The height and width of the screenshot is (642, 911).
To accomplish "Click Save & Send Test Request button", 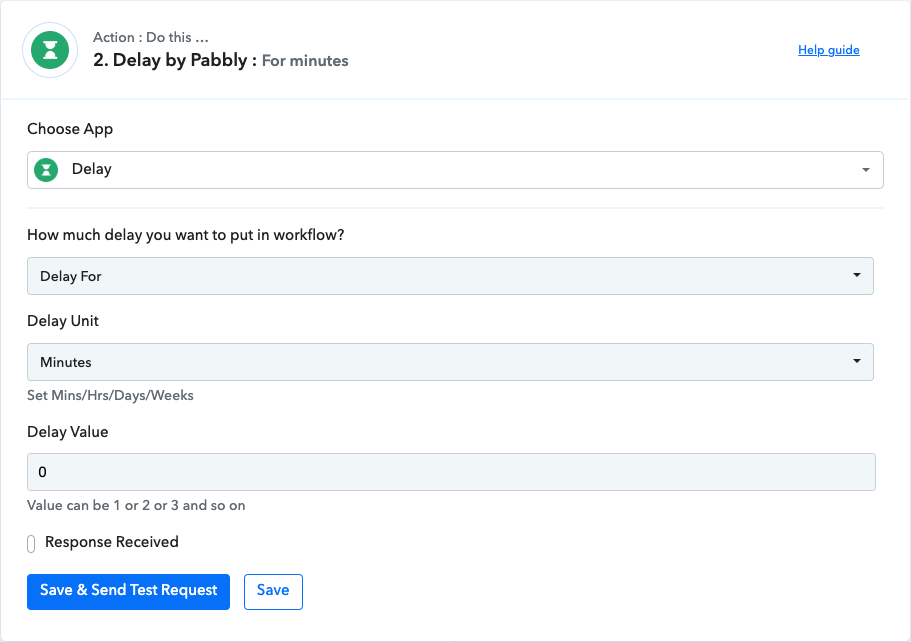I will click(128, 592).
